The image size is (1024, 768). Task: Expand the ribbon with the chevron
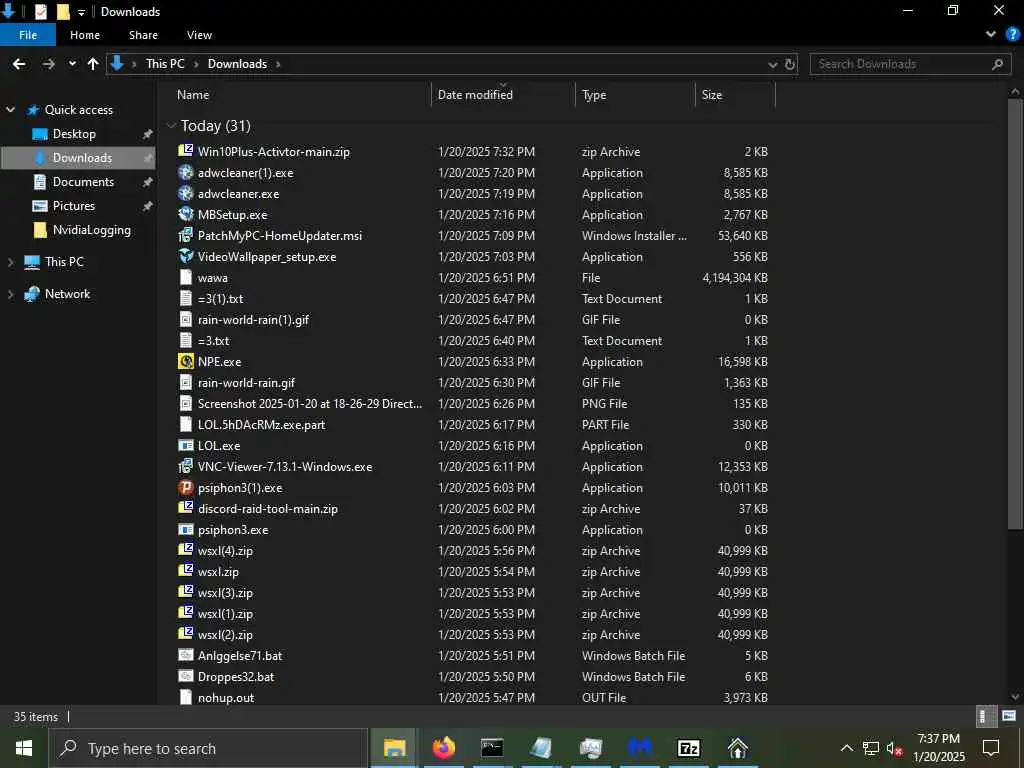(991, 35)
